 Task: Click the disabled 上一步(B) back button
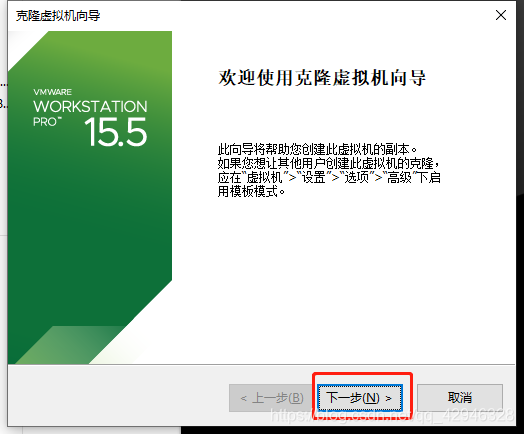tap(271, 398)
